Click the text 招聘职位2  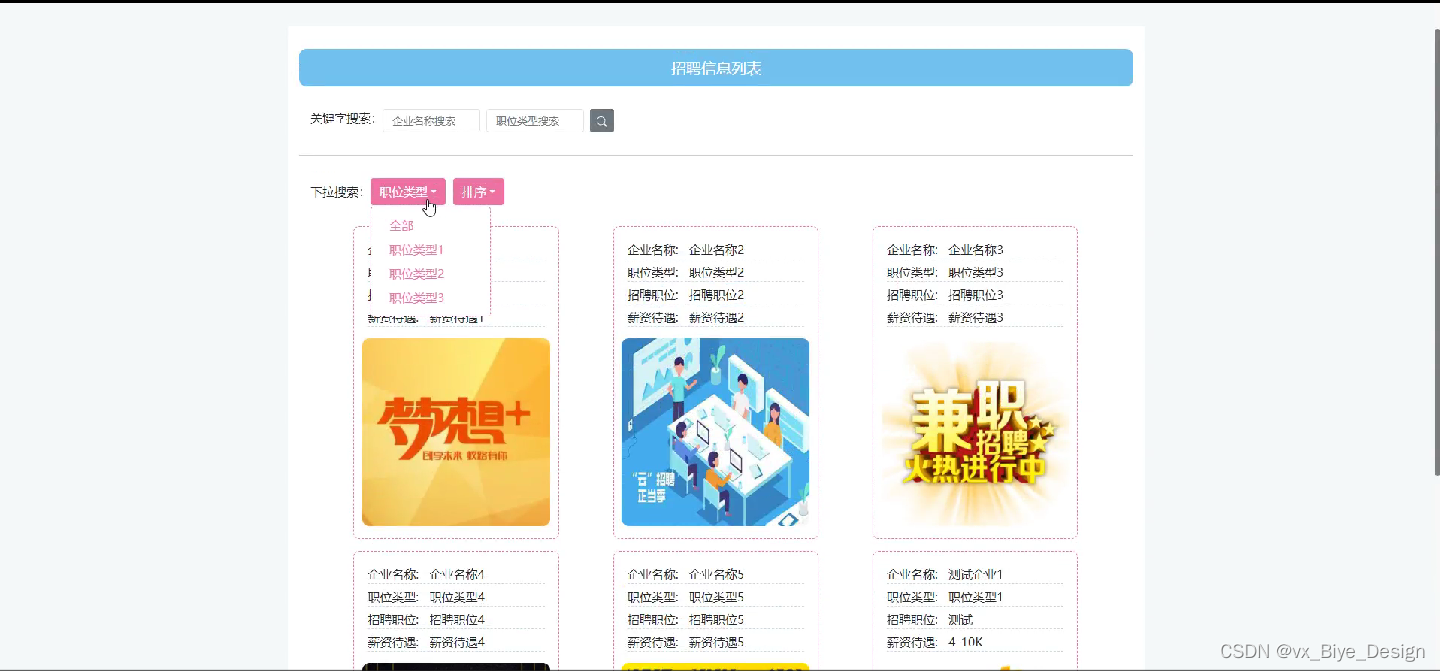click(x=716, y=295)
